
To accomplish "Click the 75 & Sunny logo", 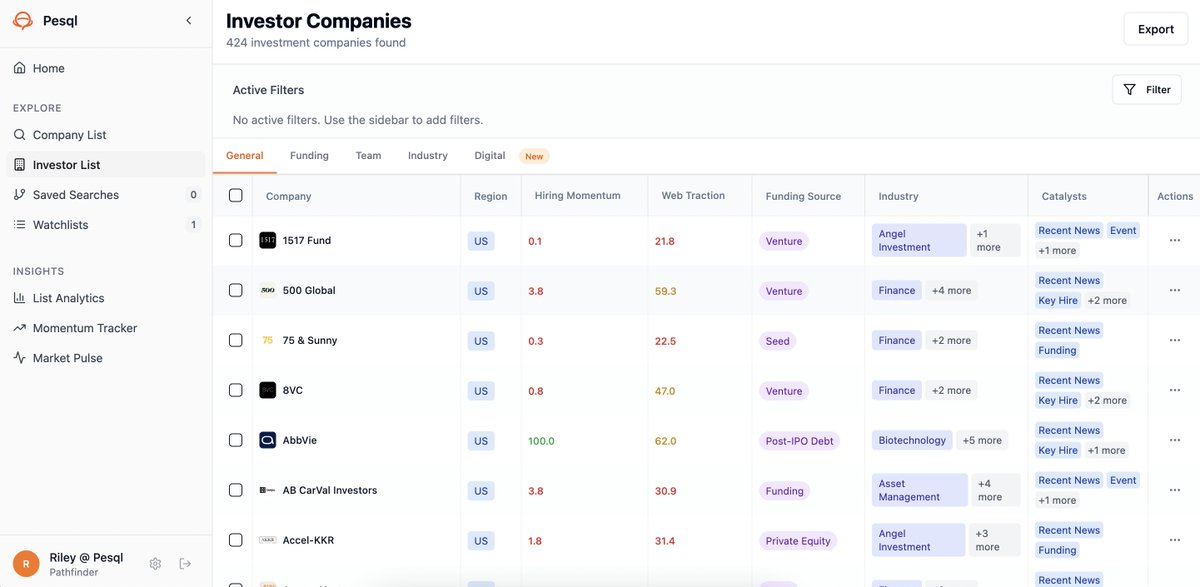I will [267, 340].
